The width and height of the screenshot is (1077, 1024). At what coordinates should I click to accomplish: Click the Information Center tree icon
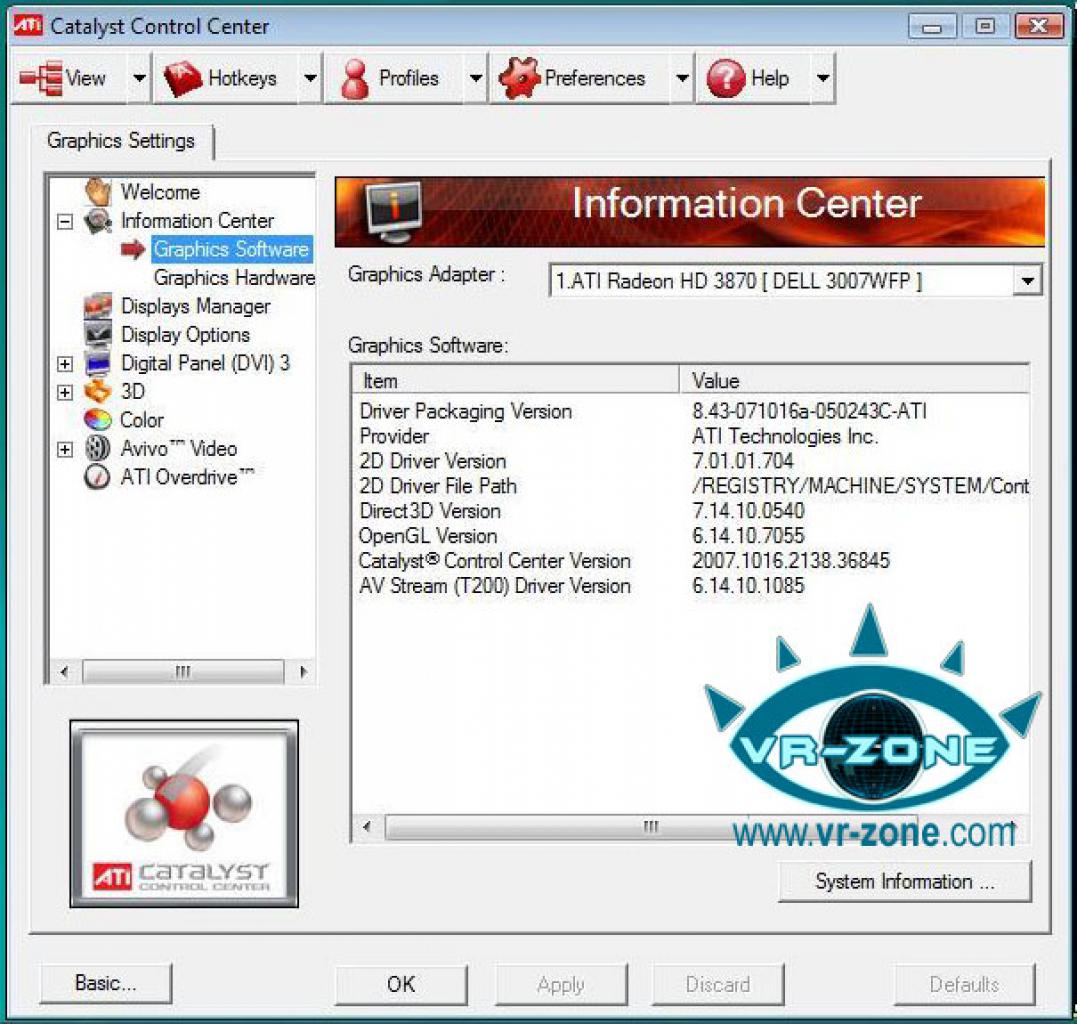[98, 221]
